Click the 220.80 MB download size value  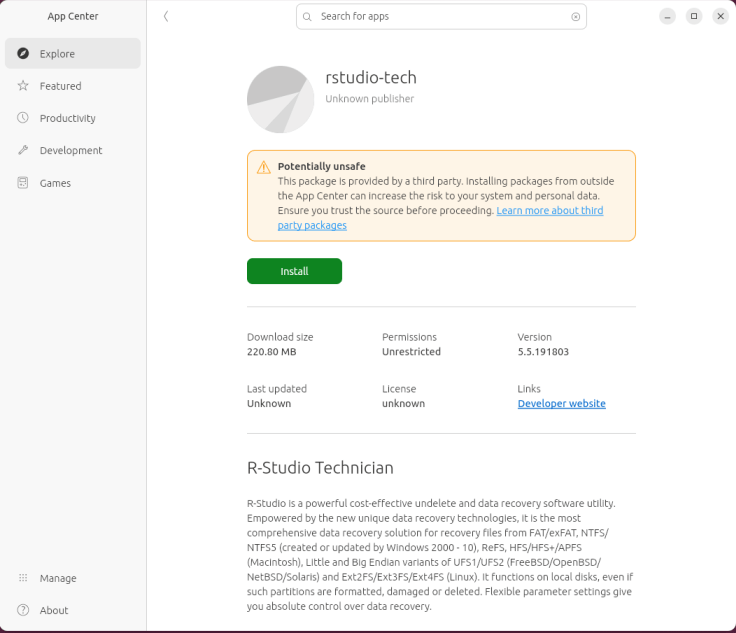[x=272, y=351]
